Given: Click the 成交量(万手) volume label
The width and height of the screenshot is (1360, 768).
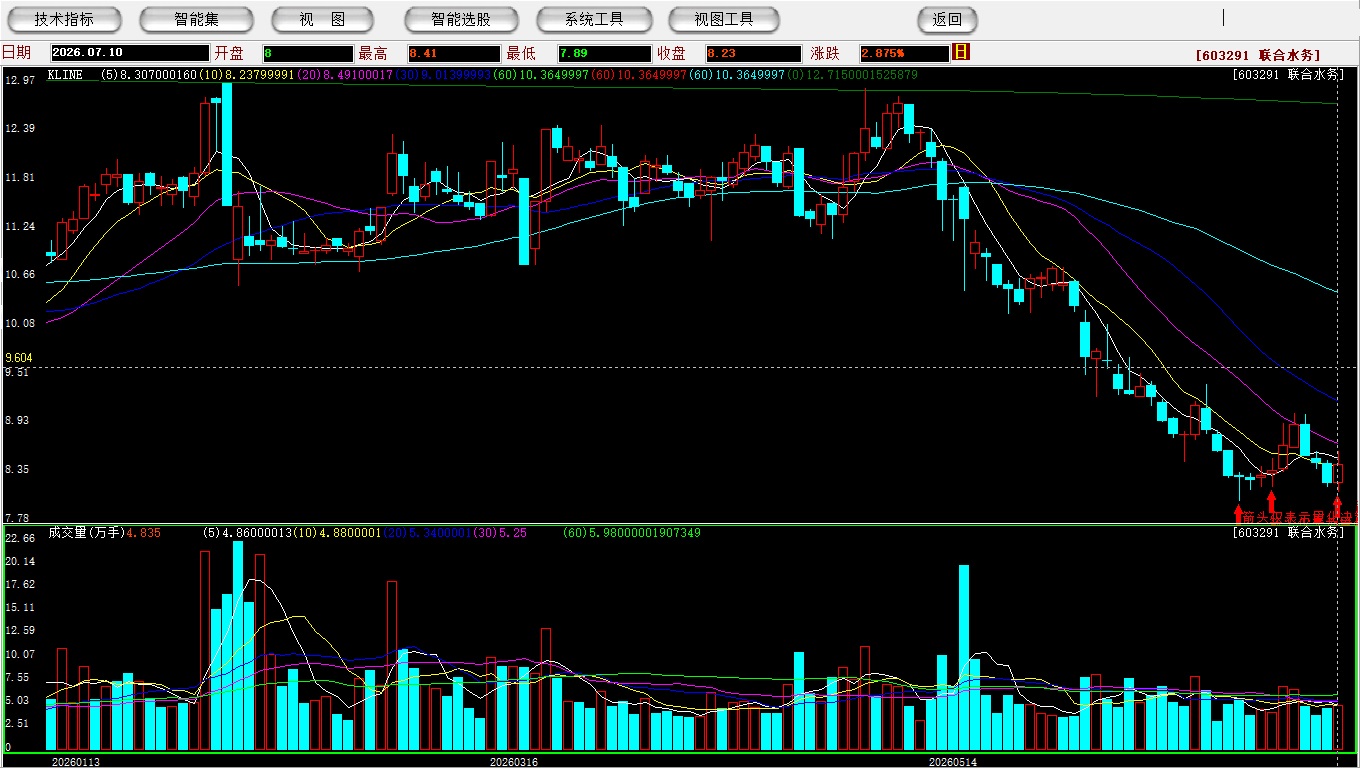Looking at the screenshot, I should tap(86, 533).
